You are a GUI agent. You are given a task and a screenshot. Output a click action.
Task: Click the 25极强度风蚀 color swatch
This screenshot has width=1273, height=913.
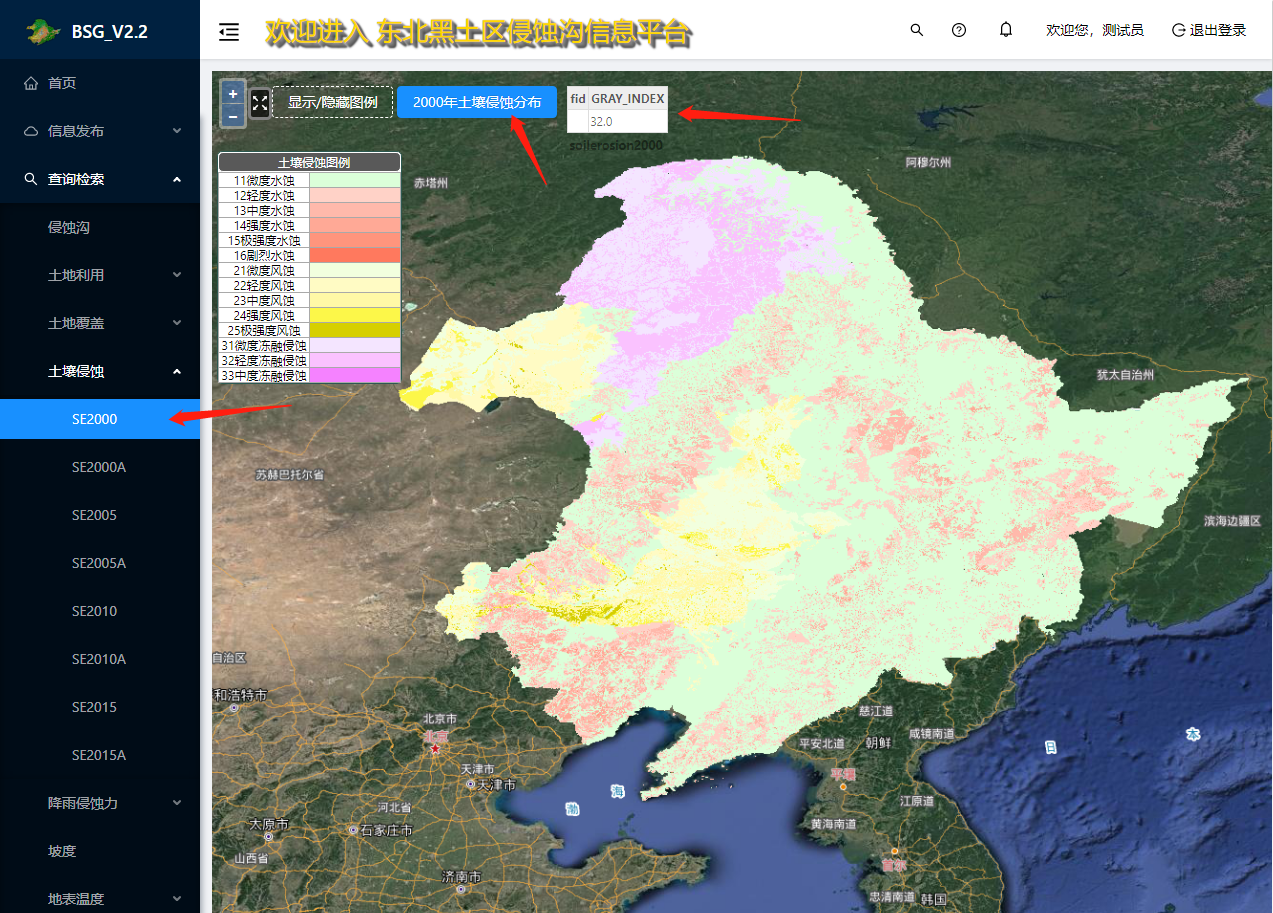354,330
